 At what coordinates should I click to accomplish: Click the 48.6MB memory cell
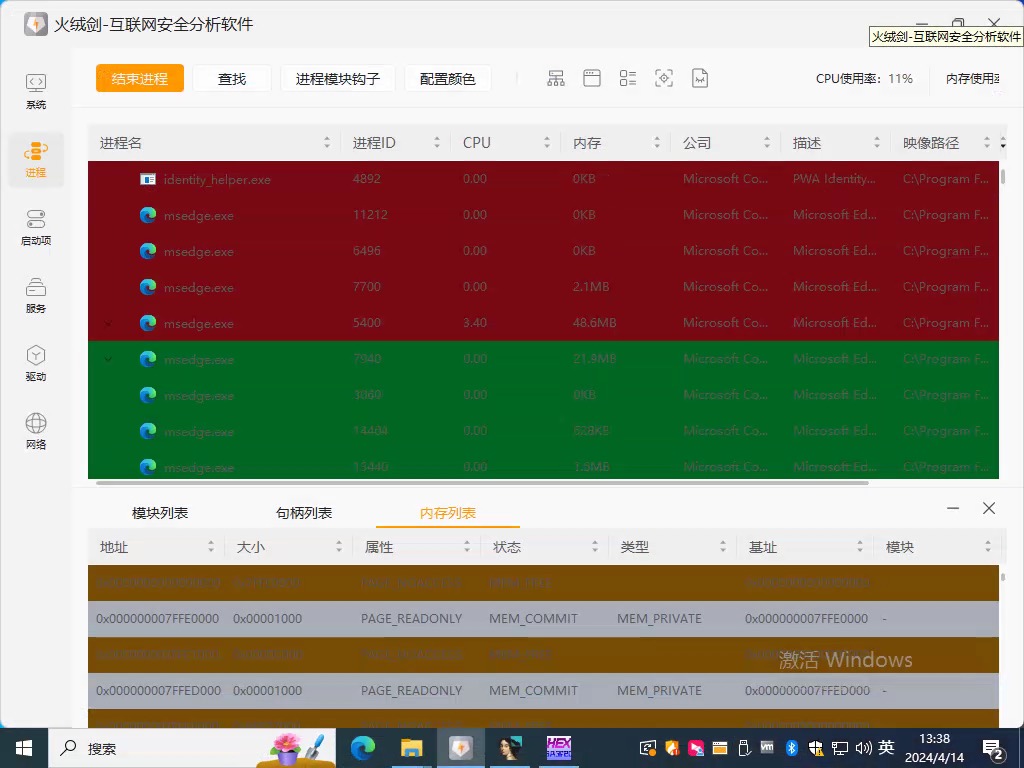tap(594, 323)
